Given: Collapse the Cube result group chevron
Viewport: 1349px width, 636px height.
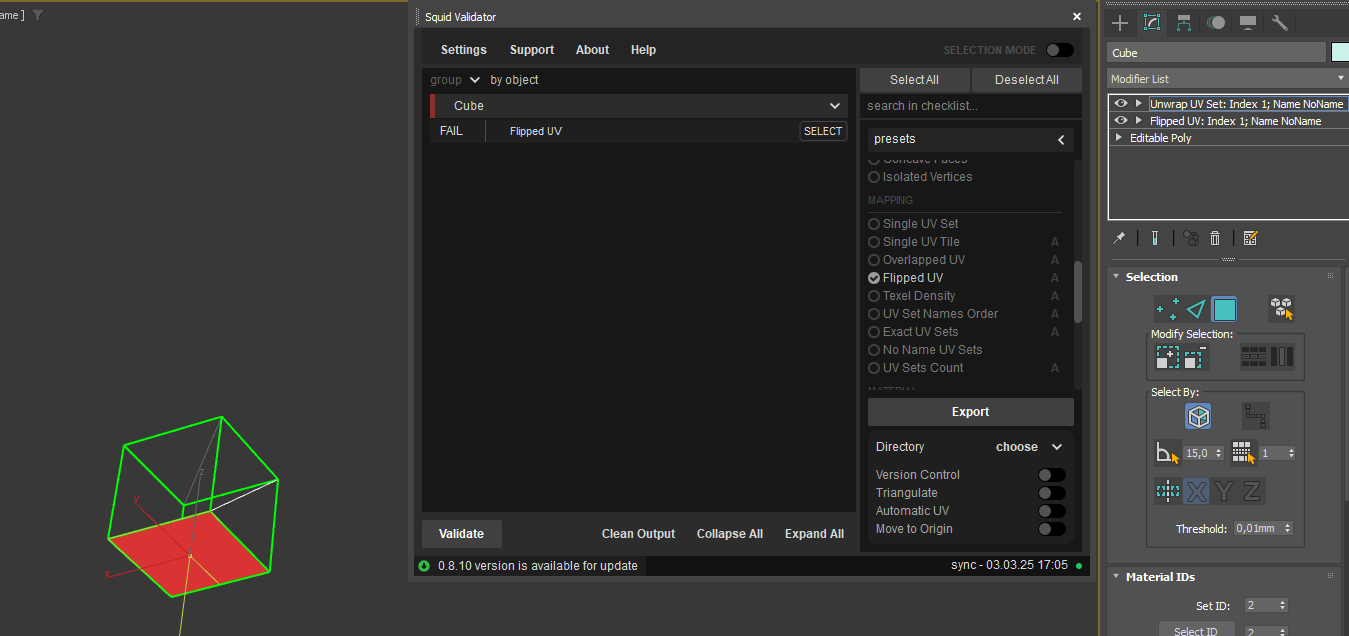Looking at the screenshot, I should pos(835,106).
